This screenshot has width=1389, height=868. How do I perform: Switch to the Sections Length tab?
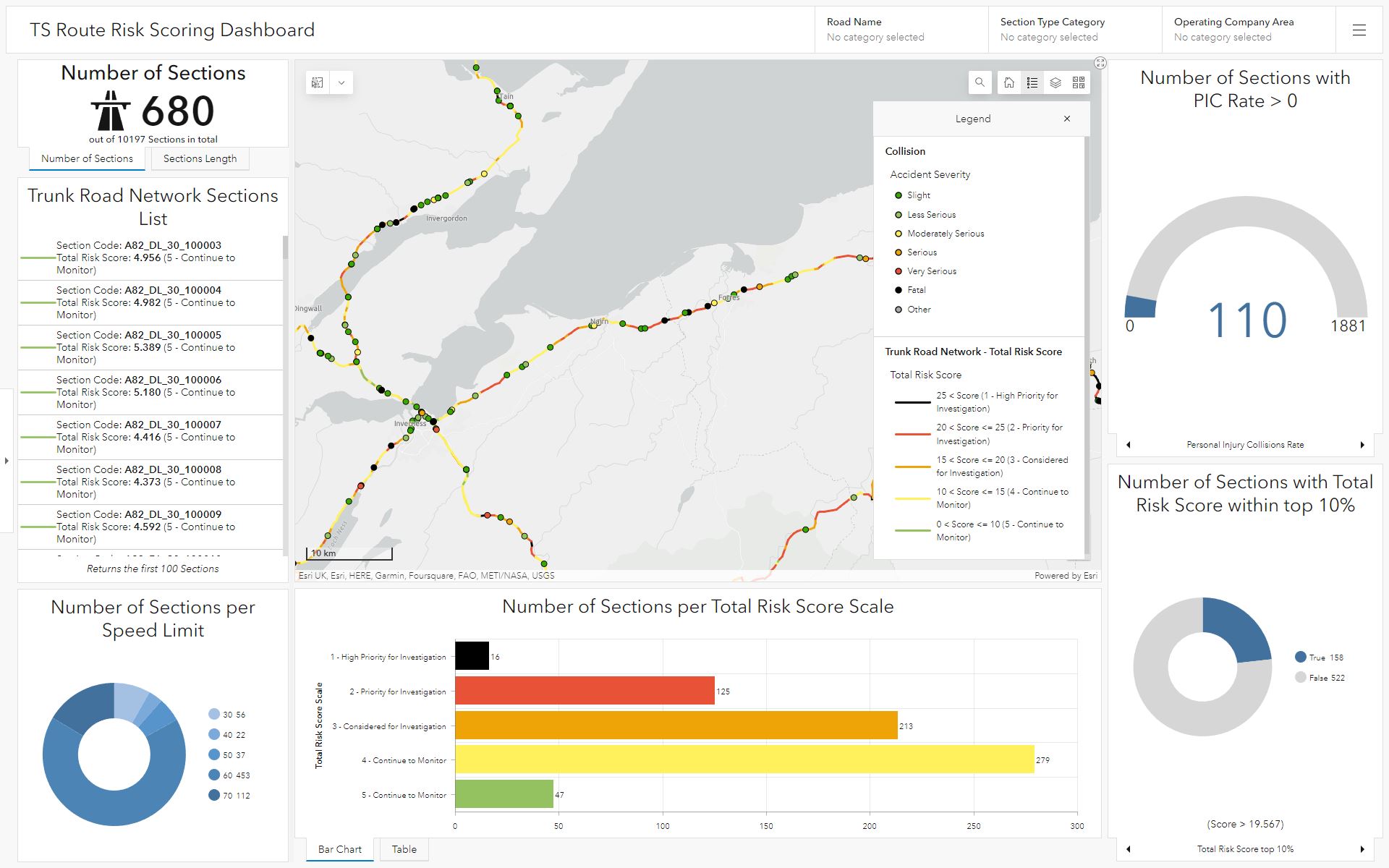pyautogui.click(x=200, y=158)
